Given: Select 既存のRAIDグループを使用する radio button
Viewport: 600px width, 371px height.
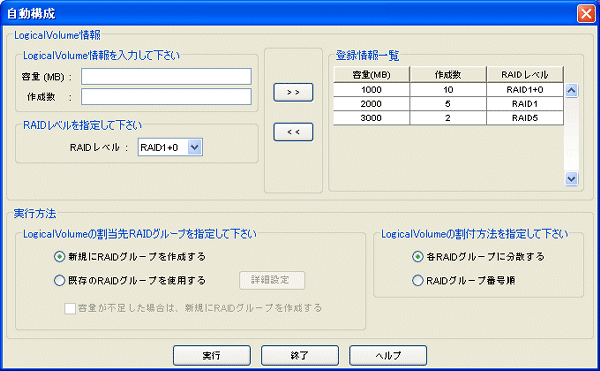Looking at the screenshot, I should pos(59,281).
